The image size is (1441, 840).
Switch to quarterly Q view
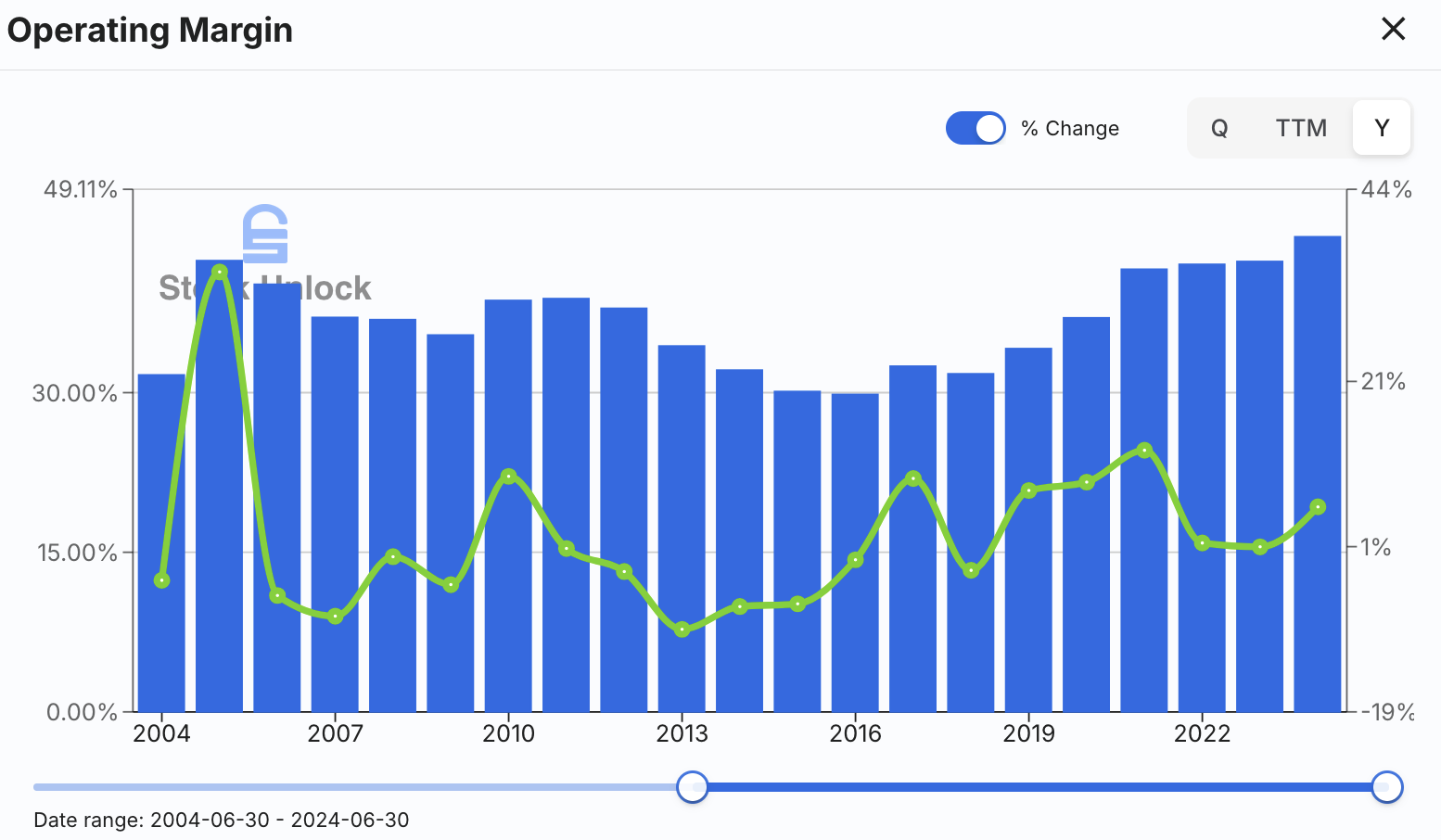coord(1219,128)
